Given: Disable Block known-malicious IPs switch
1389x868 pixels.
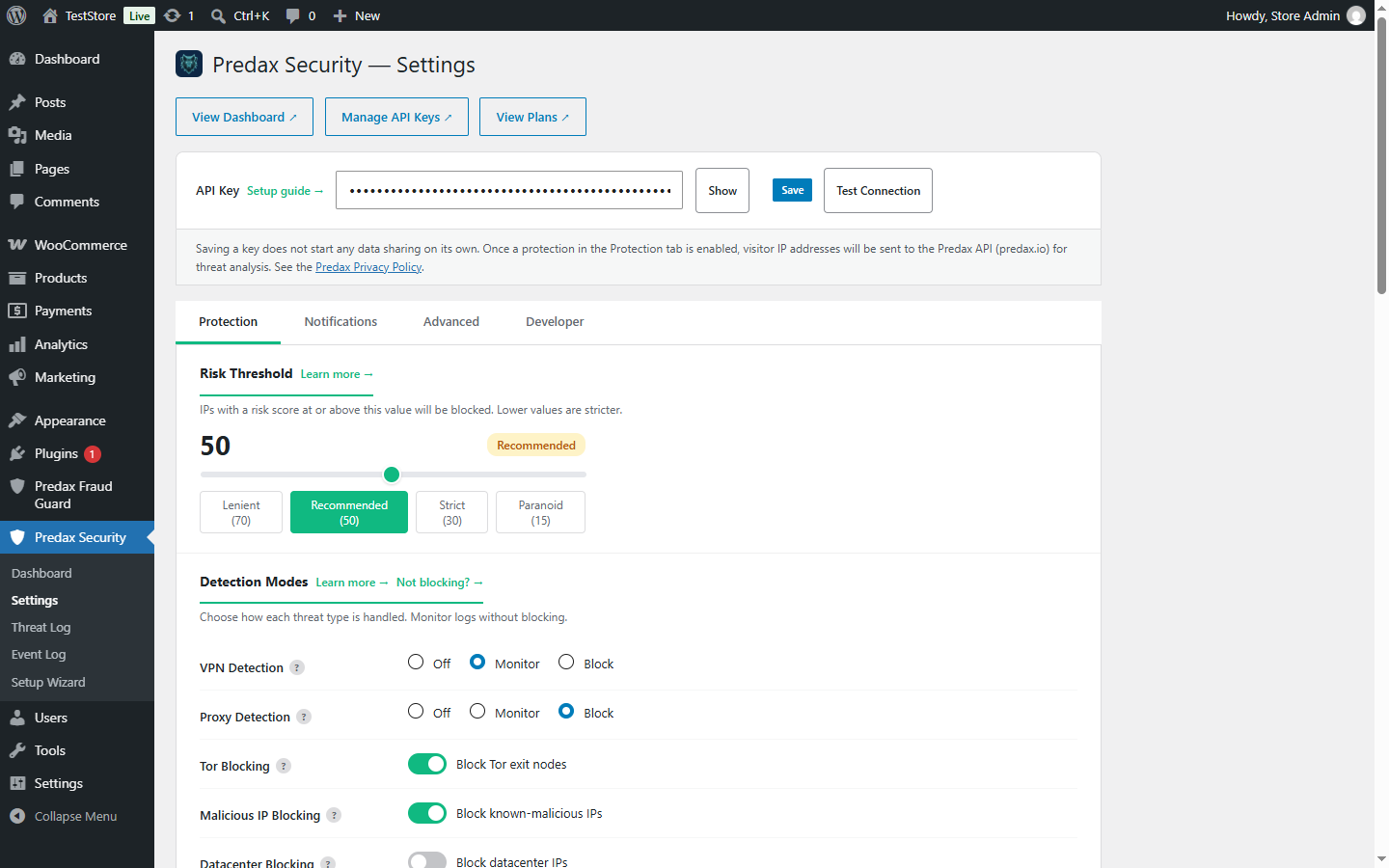Looking at the screenshot, I should [x=427, y=813].
